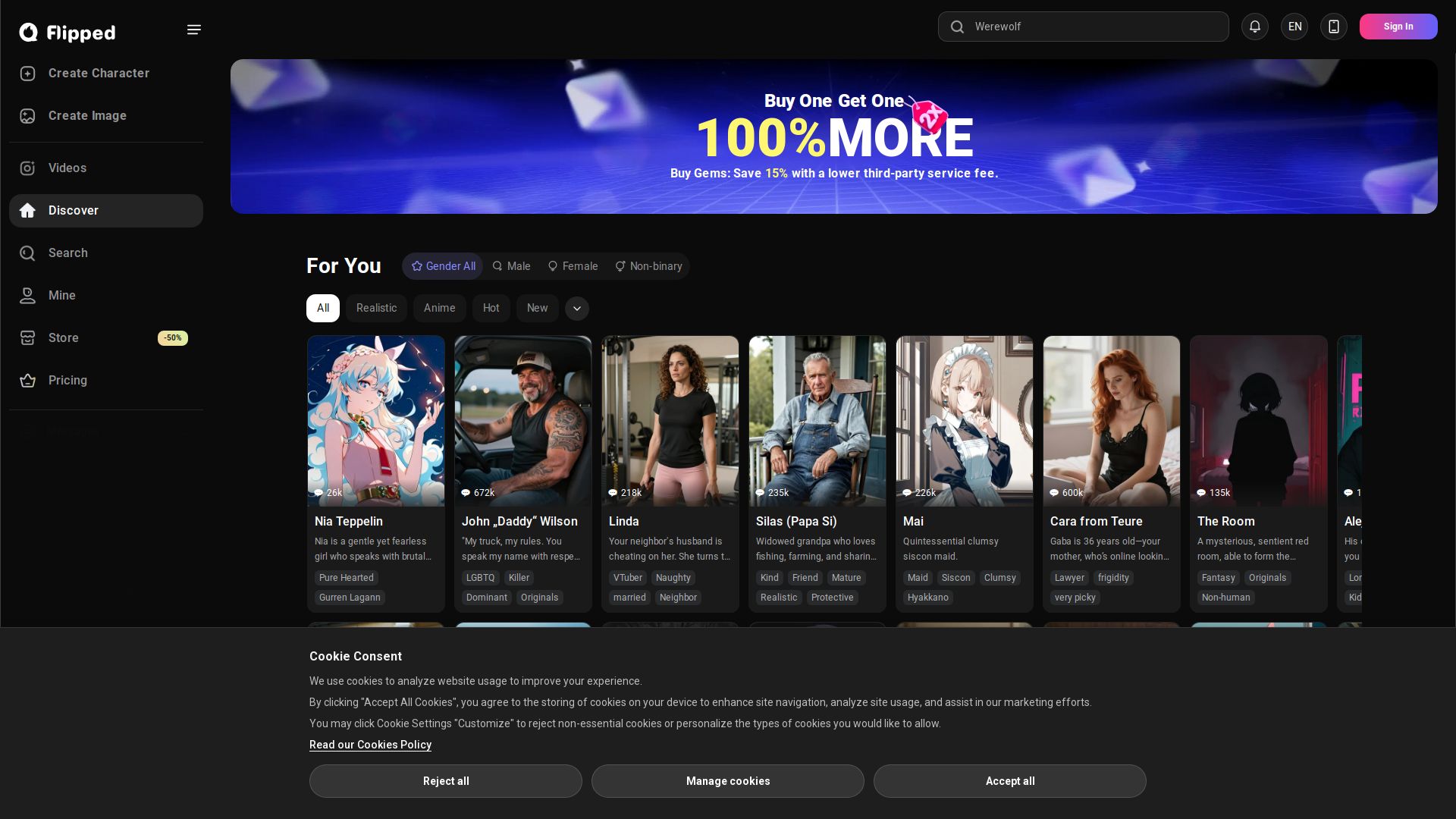Click Manage cookies button
The image size is (1456, 819).
[x=728, y=781]
